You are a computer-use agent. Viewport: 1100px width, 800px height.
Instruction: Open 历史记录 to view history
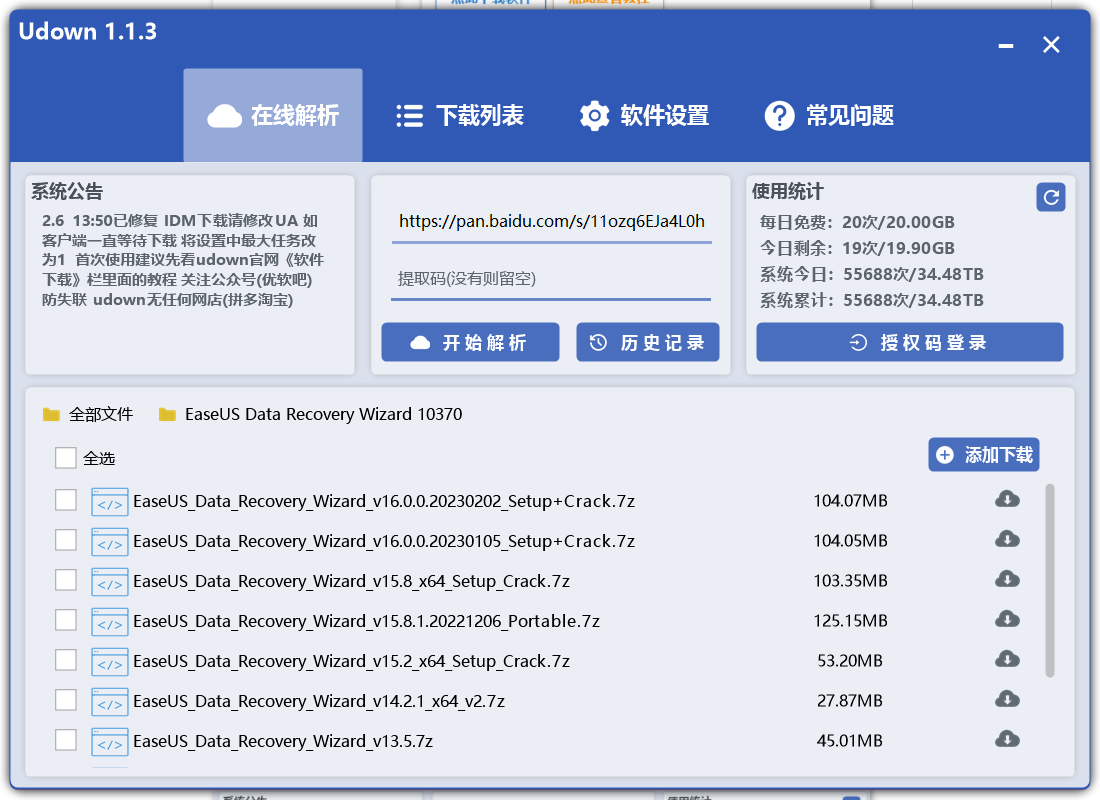click(647, 341)
